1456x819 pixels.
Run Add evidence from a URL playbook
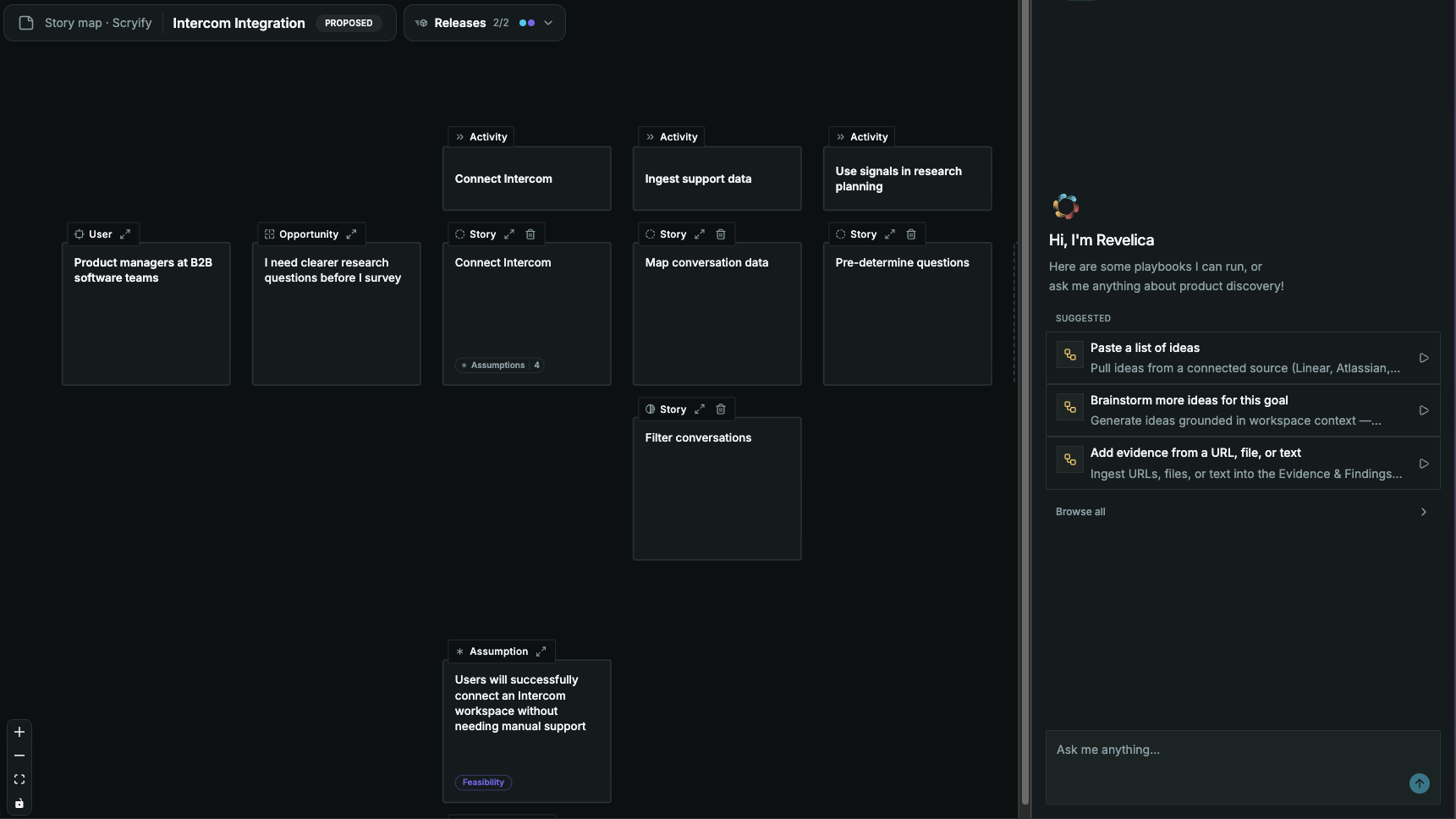pos(1424,464)
